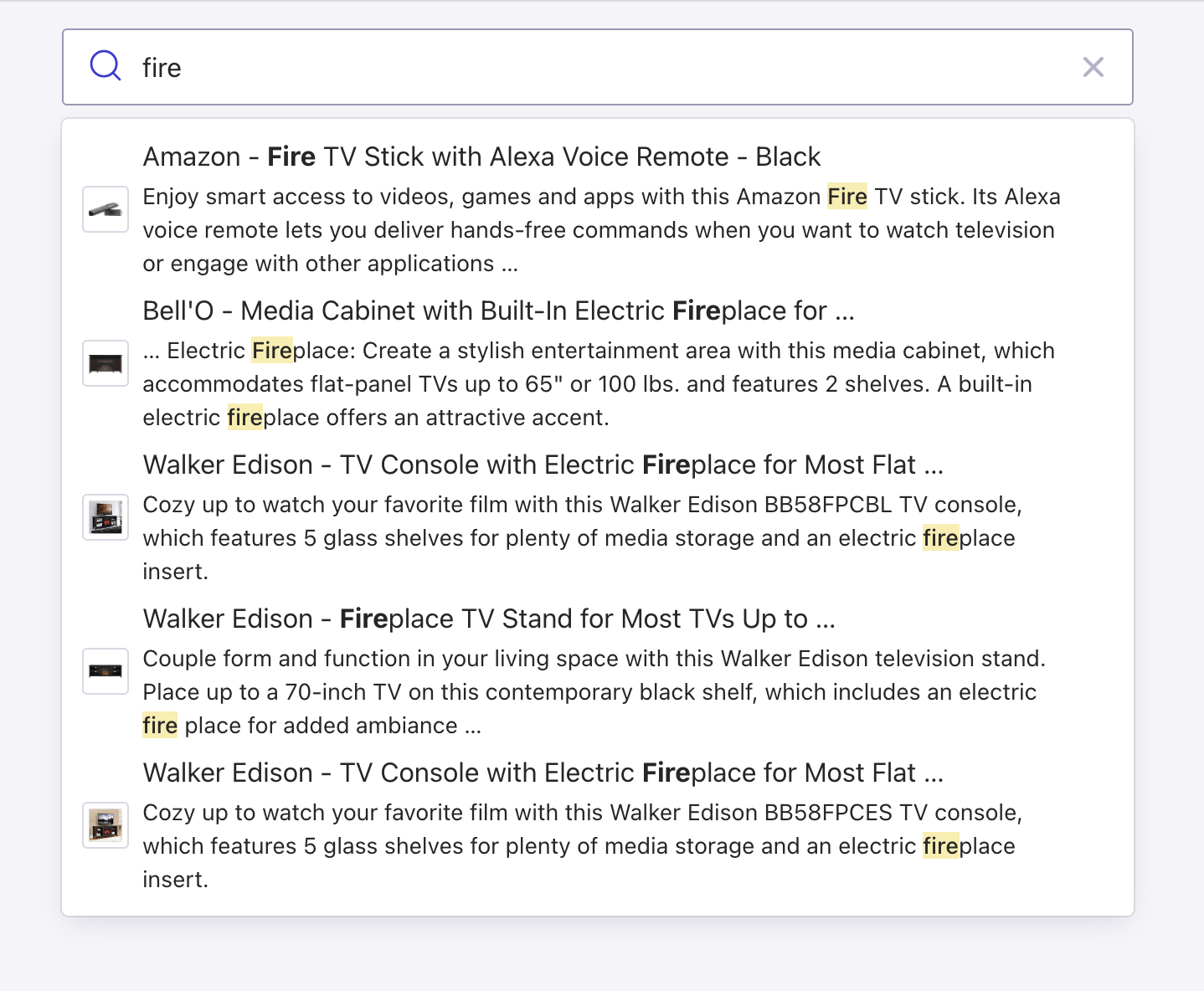This screenshot has width=1204, height=991.
Task: Click highlighted 'Fireplace' in Bell'O description
Action: coord(272,351)
